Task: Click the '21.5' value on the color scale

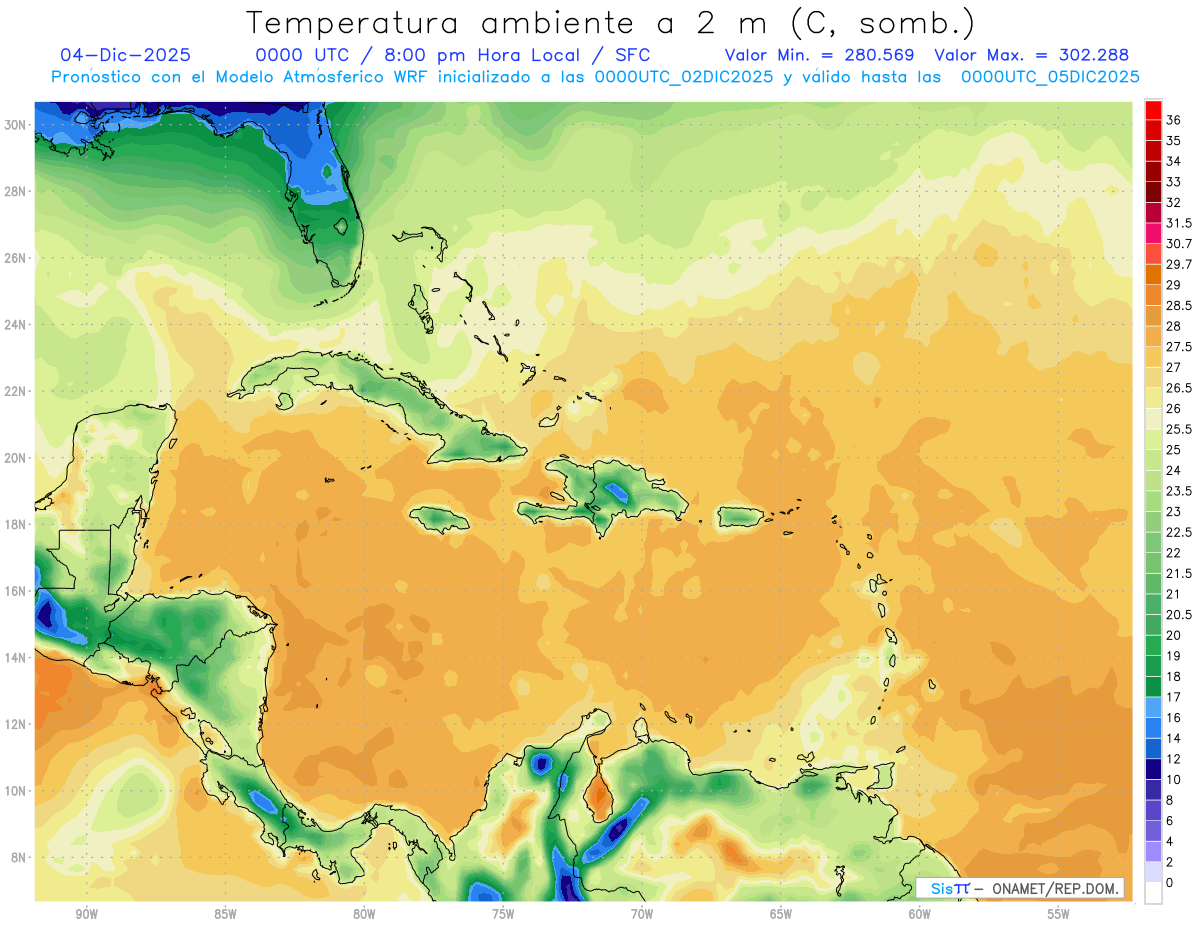Action: pos(1179,573)
